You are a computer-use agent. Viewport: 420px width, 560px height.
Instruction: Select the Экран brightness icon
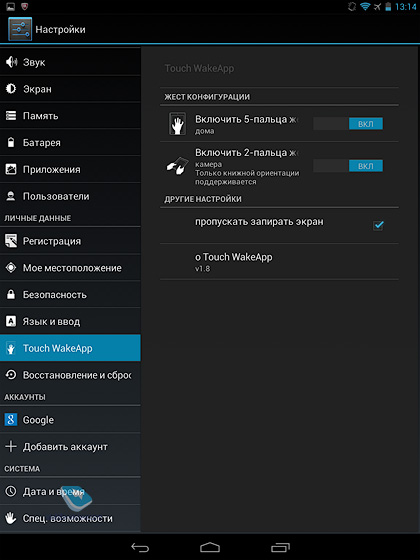11,89
